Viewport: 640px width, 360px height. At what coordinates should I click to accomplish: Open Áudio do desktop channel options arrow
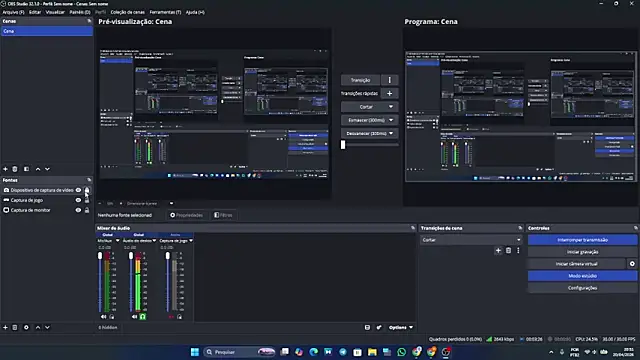(154, 241)
